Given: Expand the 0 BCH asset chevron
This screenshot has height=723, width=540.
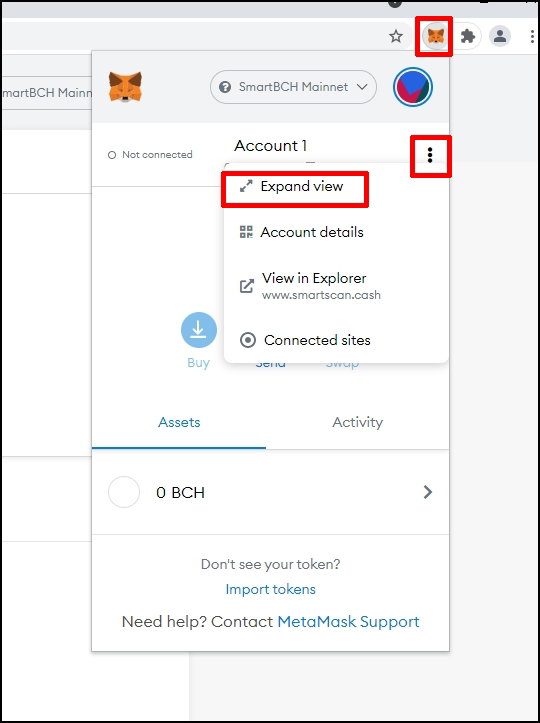Looking at the screenshot, I should click(428, 492).
